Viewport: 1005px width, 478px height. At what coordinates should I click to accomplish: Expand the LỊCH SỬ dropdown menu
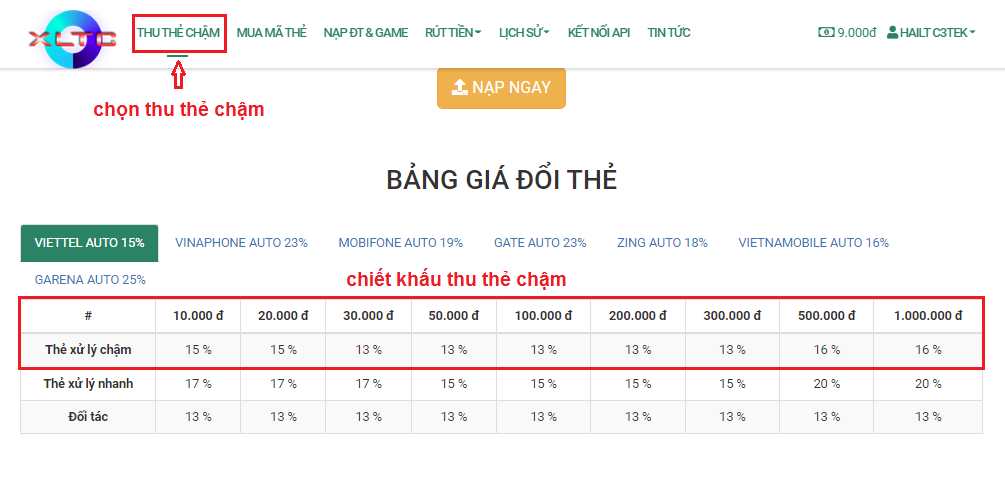pos(524,33)
